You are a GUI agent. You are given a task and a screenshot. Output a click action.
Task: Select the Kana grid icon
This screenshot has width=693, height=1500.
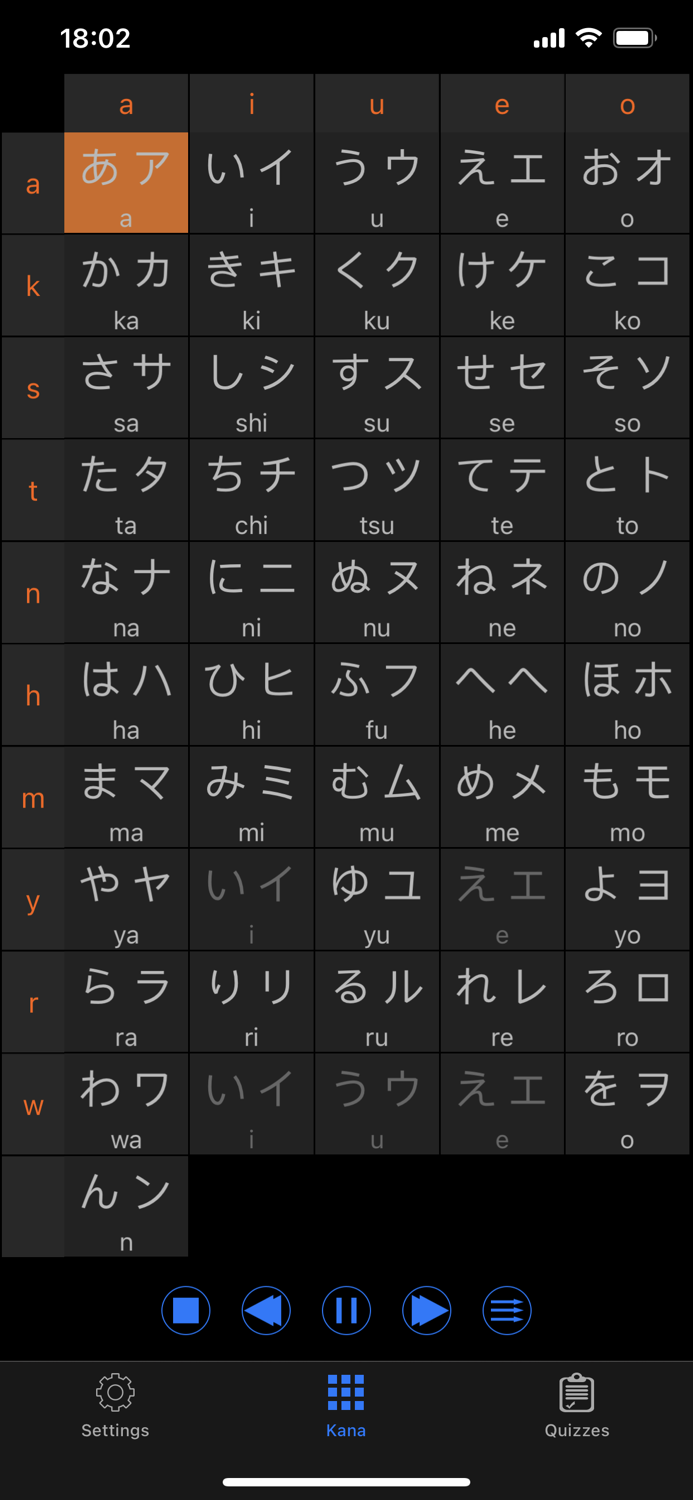346,1390
